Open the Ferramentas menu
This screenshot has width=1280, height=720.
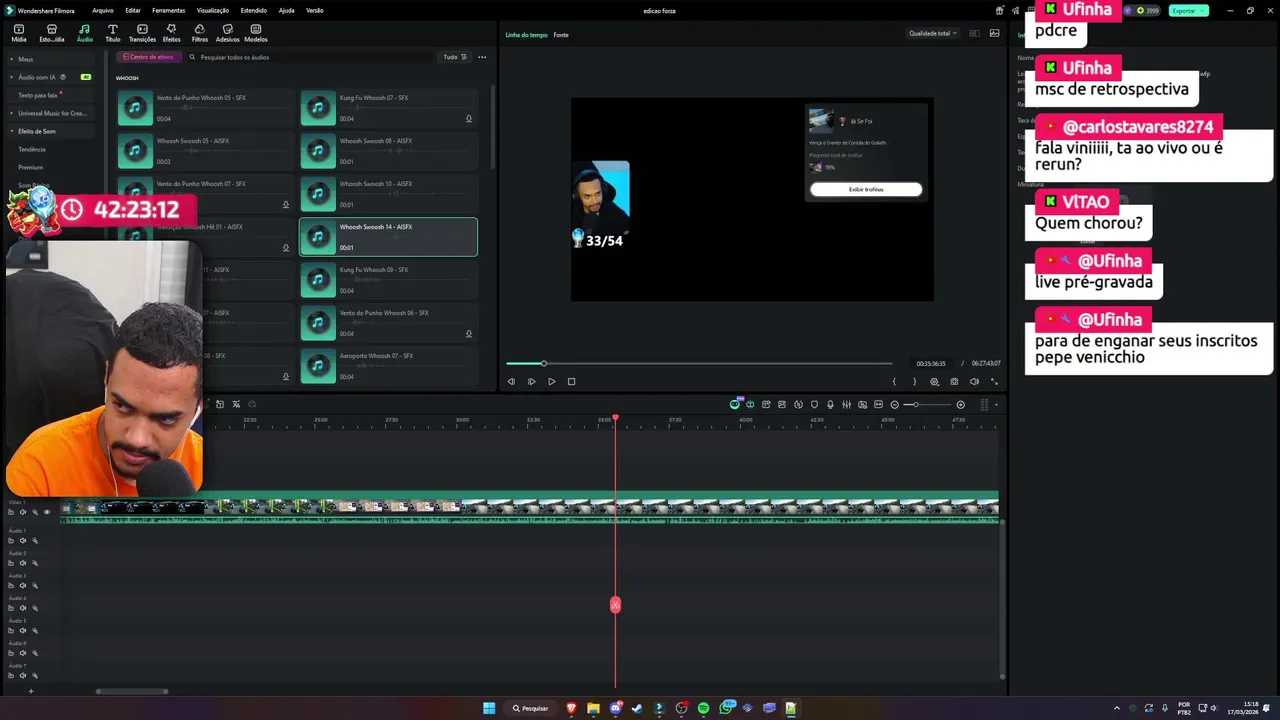168,10
